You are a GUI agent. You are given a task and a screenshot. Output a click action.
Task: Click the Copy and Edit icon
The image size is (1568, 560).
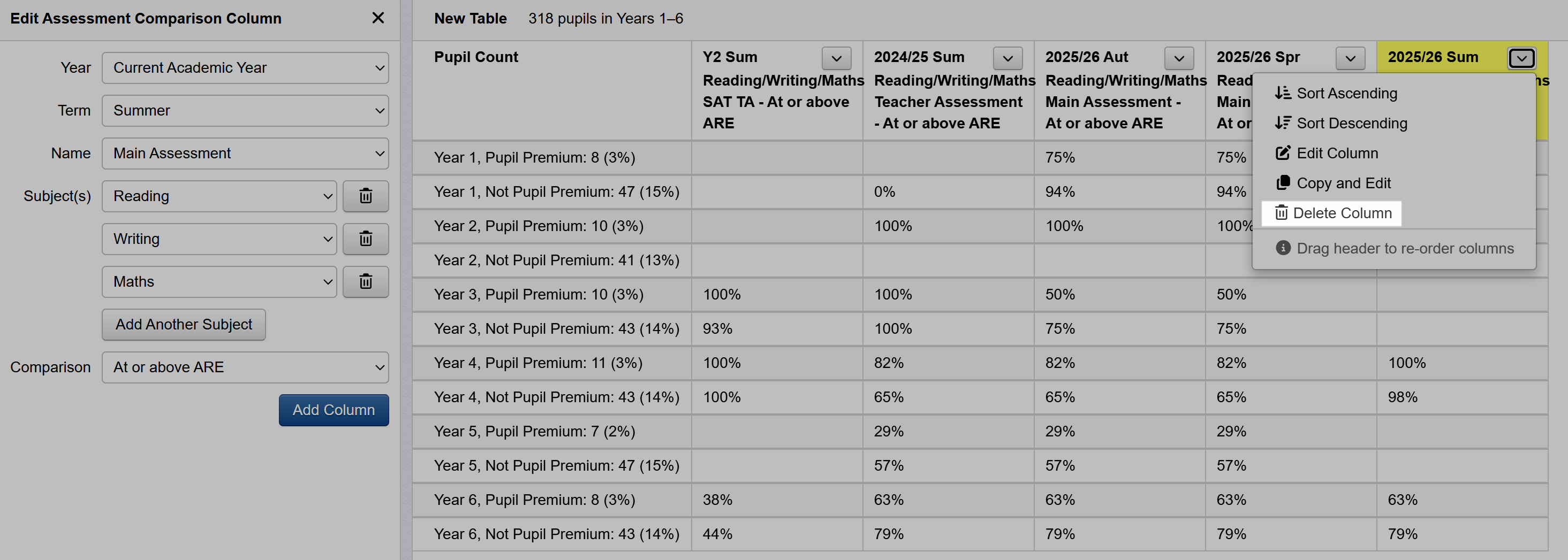[1283, 183]
